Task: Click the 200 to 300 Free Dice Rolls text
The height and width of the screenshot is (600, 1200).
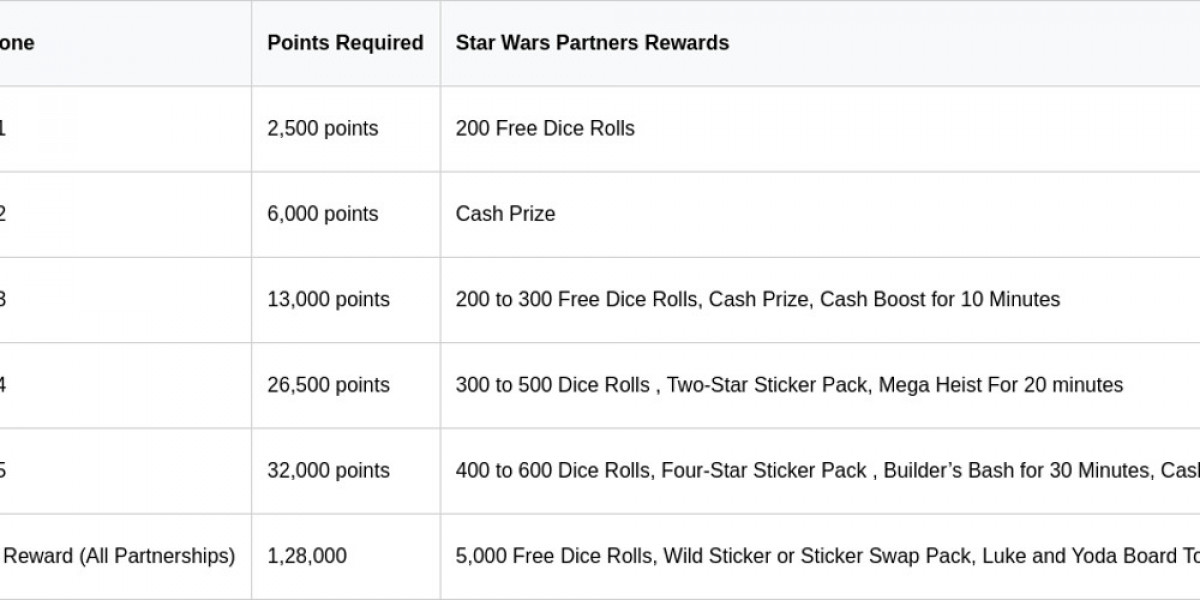Action: (577, 300)
